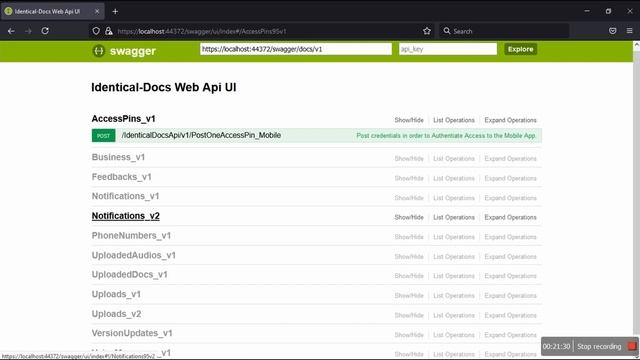640x360 pixels.
Task: Click Show/Hide for Business_v1
Action: [409, 158]
